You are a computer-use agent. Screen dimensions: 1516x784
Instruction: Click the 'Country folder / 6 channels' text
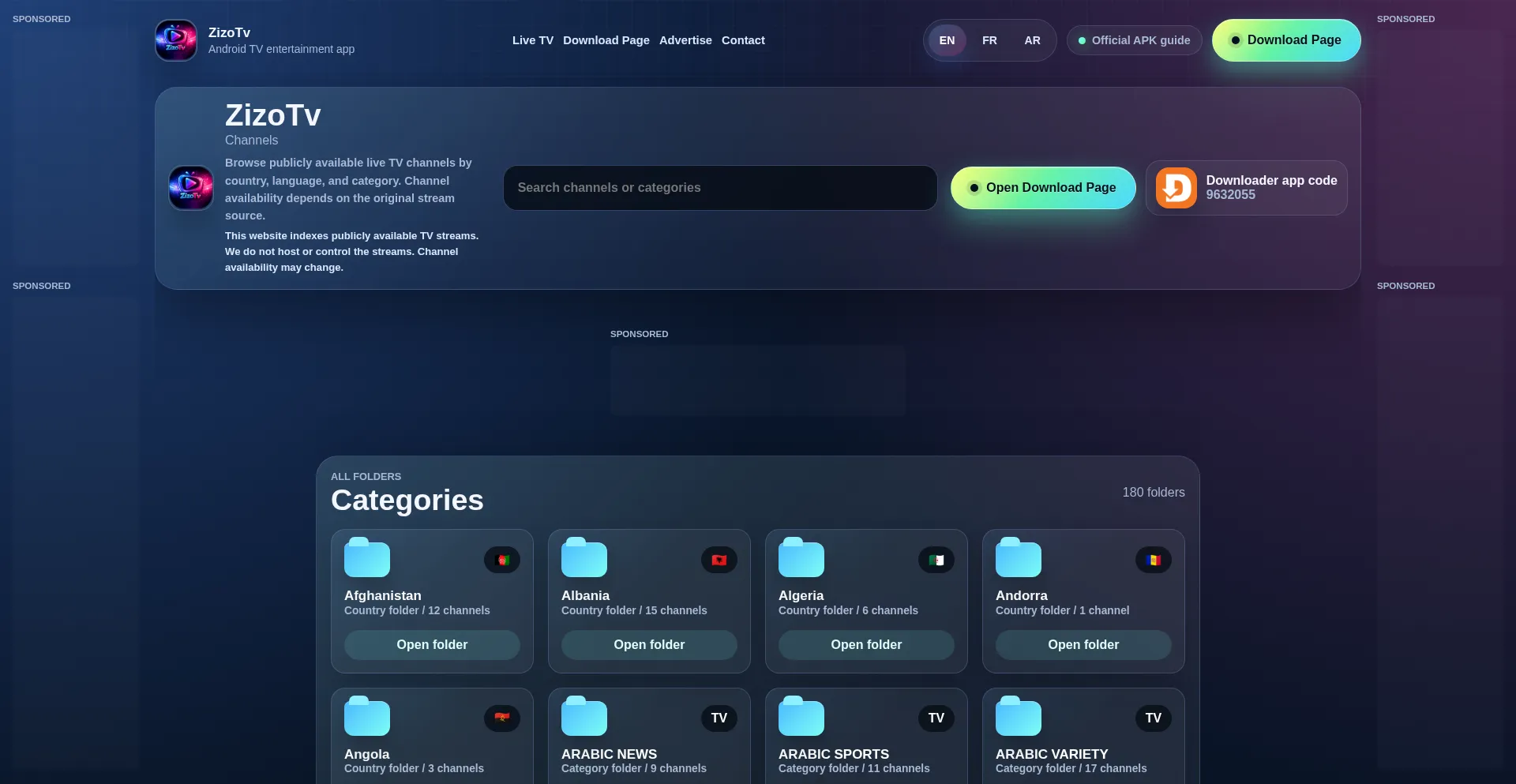pos(848,610)
